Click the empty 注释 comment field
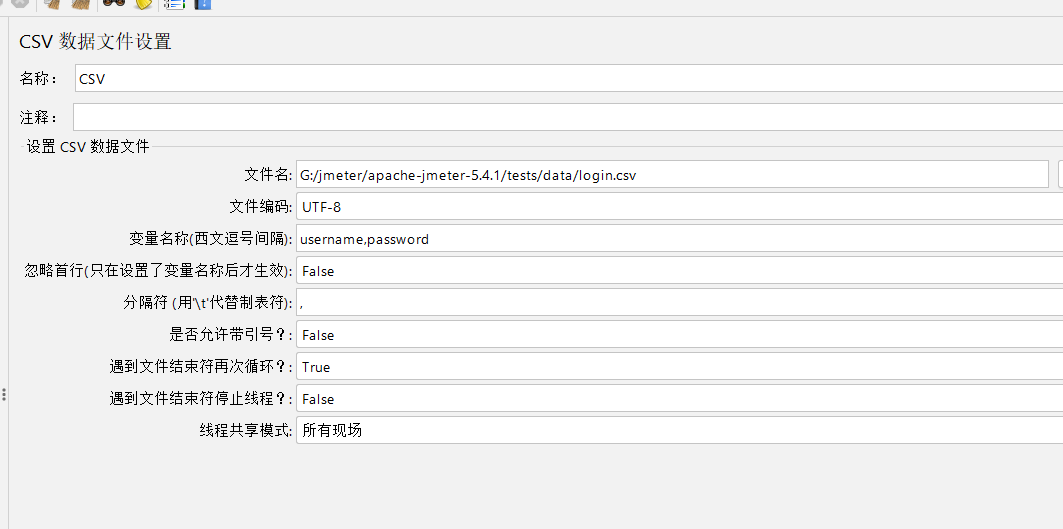This screenshot has height=529, width=1063. (x=567, y=117)
